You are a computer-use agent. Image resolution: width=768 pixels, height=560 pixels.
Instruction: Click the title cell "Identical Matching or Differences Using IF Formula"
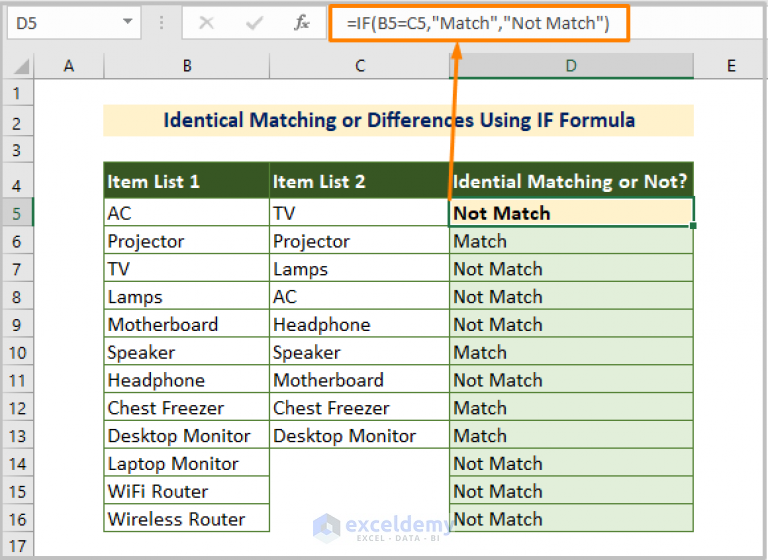pos(399,120)
